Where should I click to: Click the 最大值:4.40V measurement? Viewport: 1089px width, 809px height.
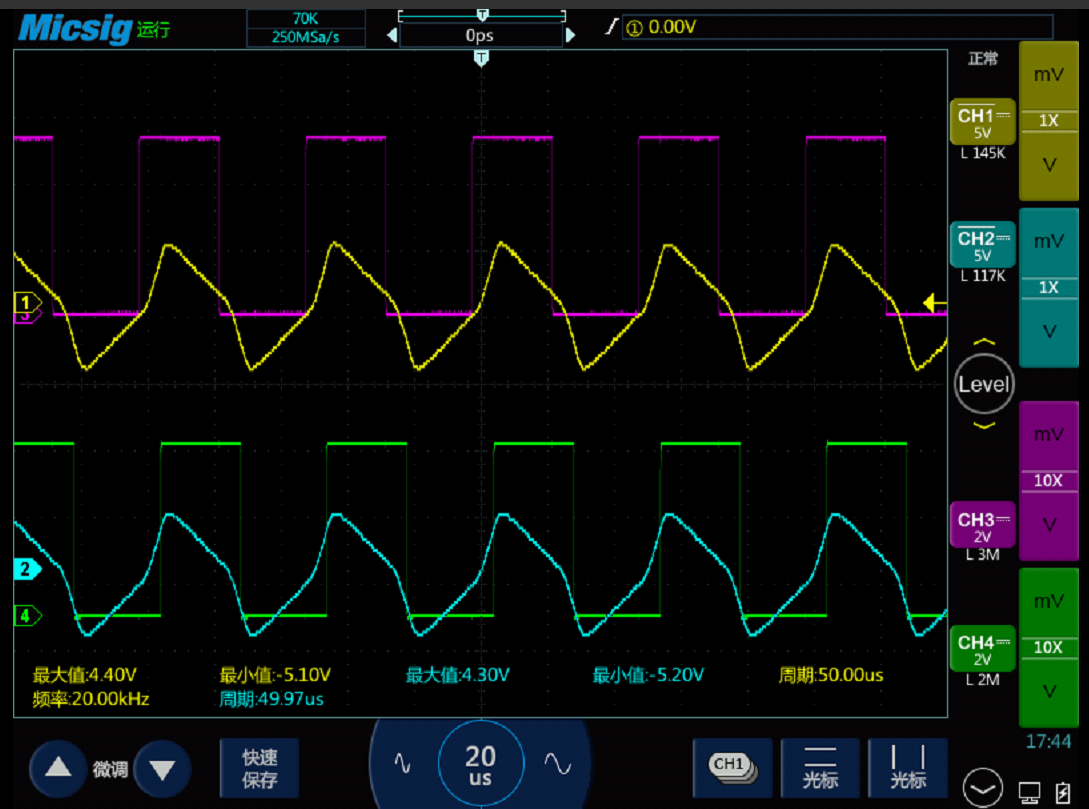pos(85,675)
